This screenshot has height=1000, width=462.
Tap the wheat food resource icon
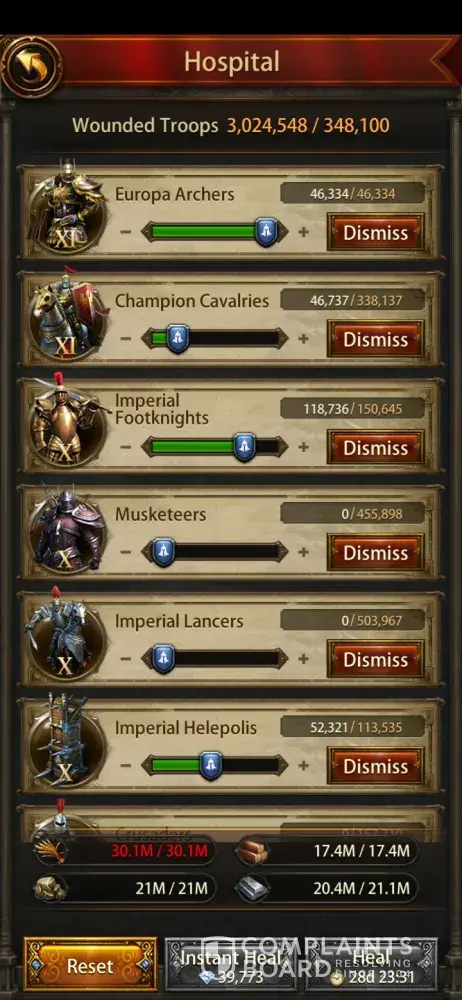tap(50, 851)
